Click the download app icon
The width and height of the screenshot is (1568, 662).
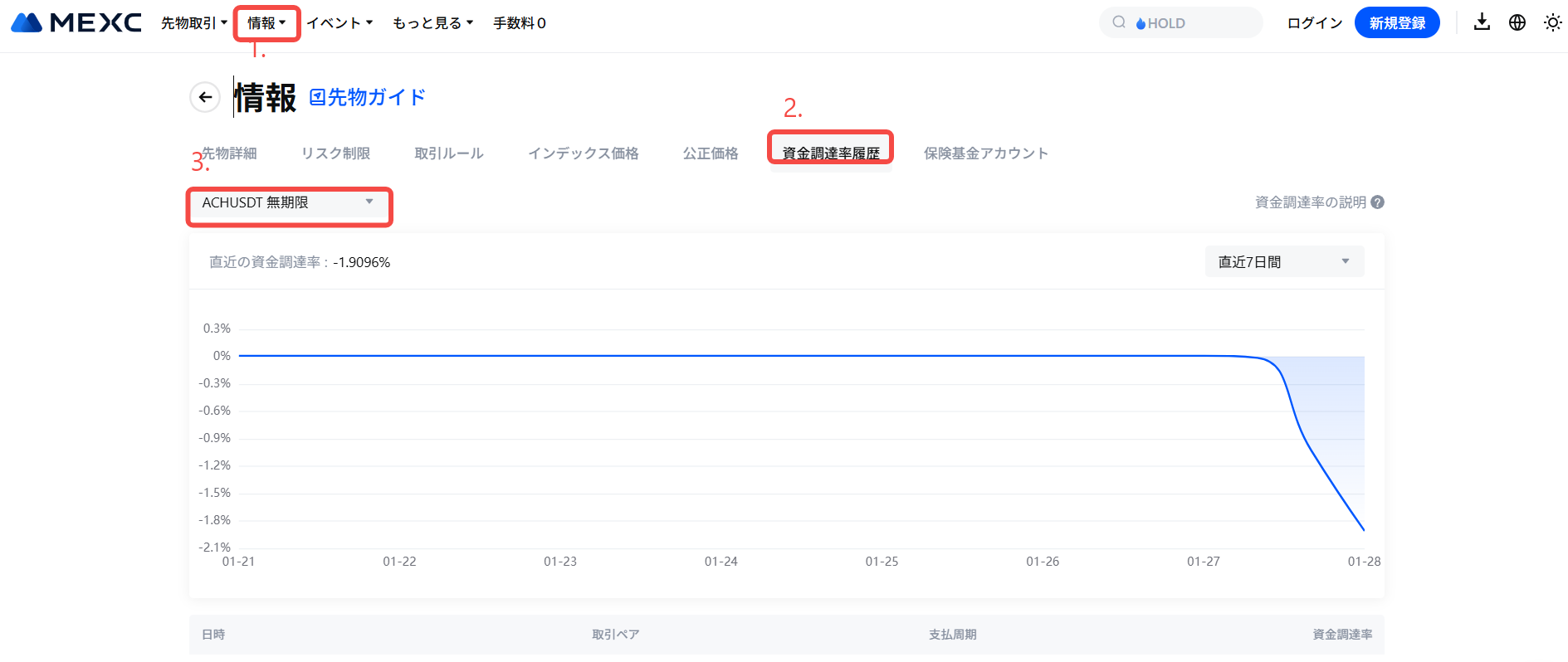point(1482,22)
